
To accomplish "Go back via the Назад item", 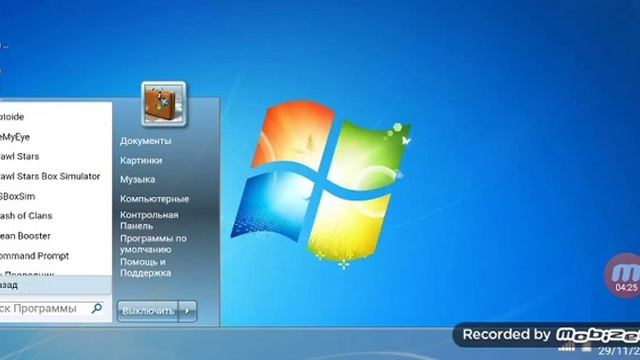I will coord(56,285).
